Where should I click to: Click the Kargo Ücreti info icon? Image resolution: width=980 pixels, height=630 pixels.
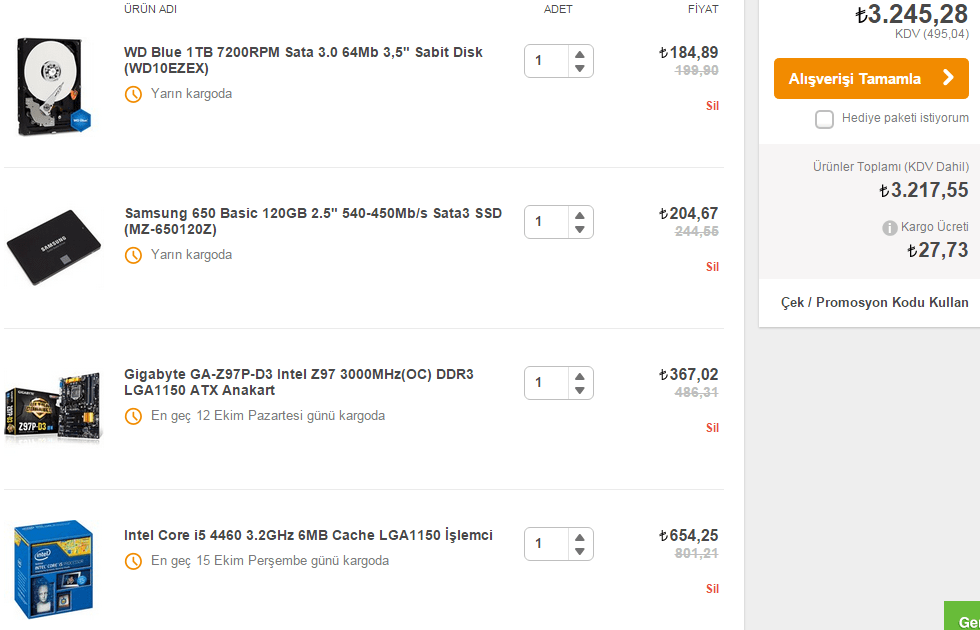890,228
